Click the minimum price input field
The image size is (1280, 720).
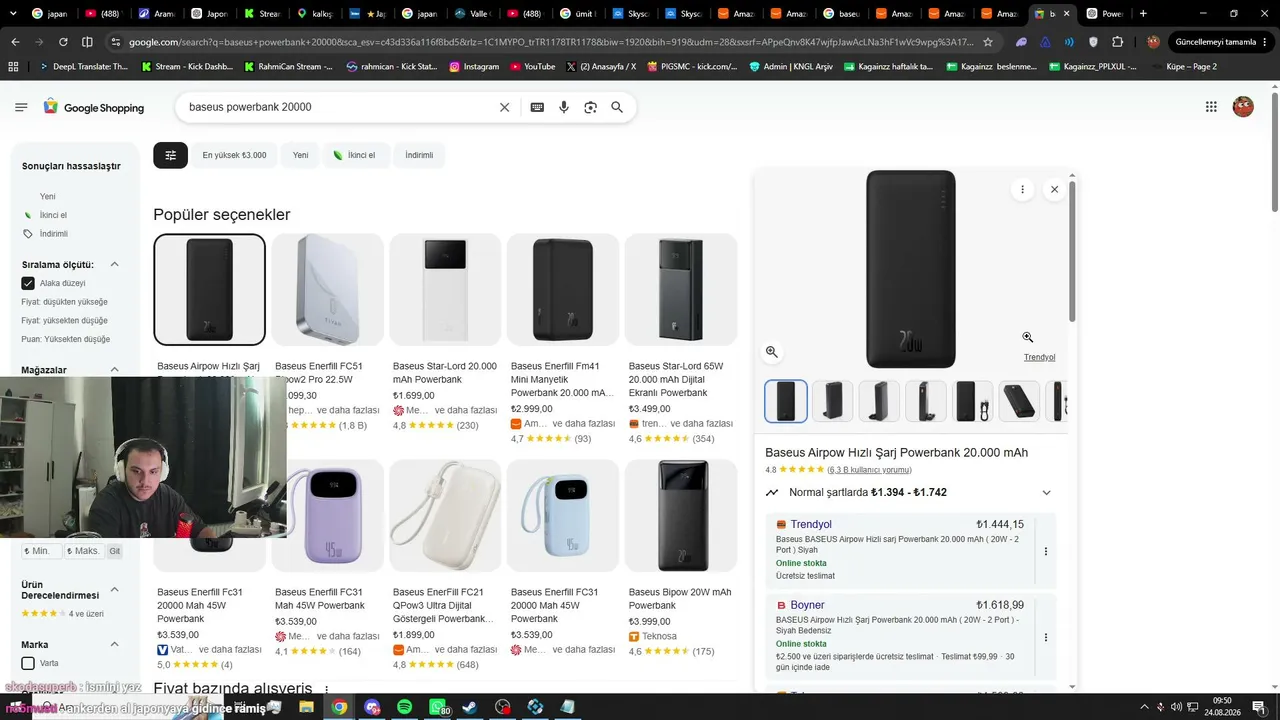tap(41, 551)
